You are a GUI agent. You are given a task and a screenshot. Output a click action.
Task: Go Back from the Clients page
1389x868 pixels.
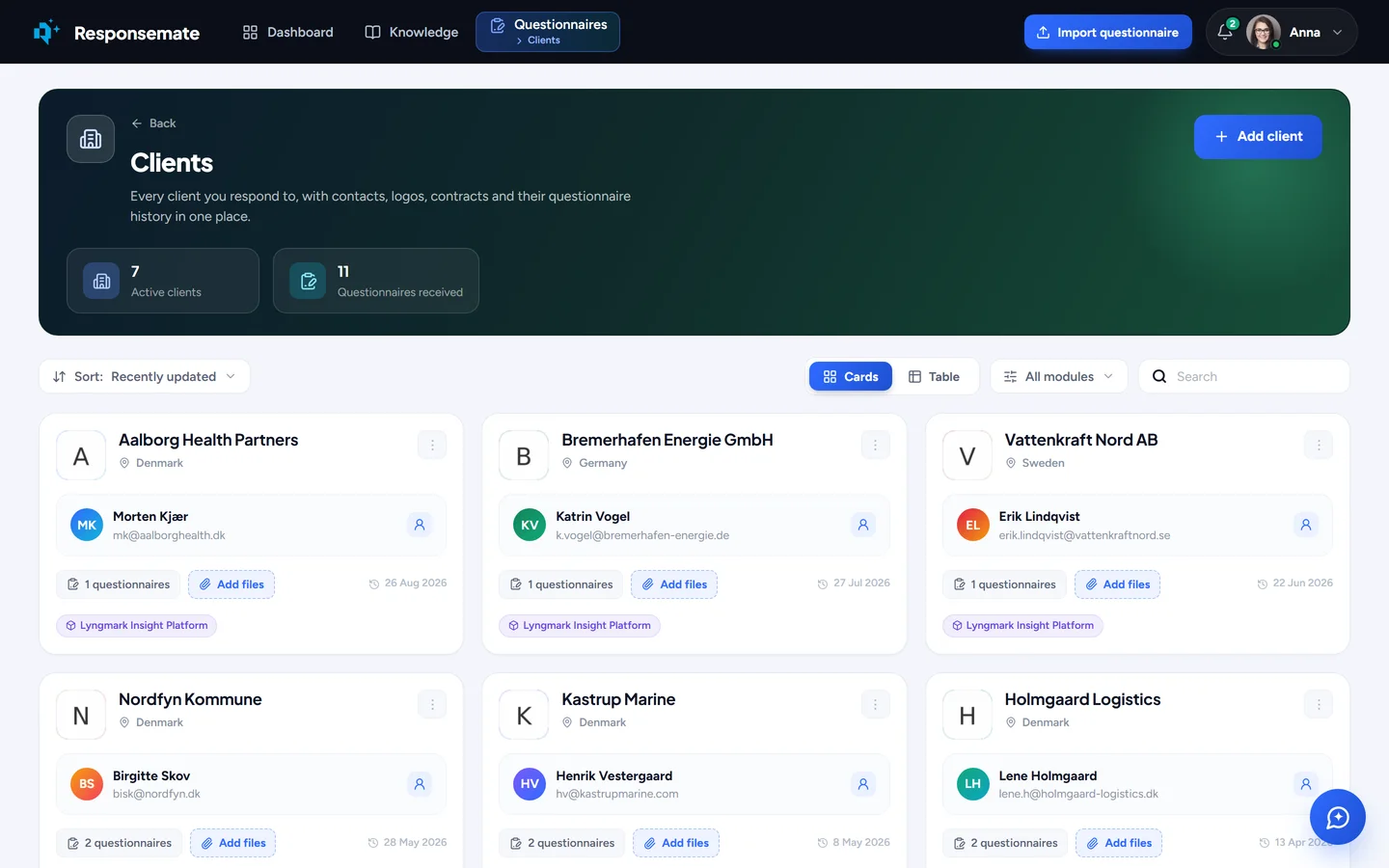point(153,123)
